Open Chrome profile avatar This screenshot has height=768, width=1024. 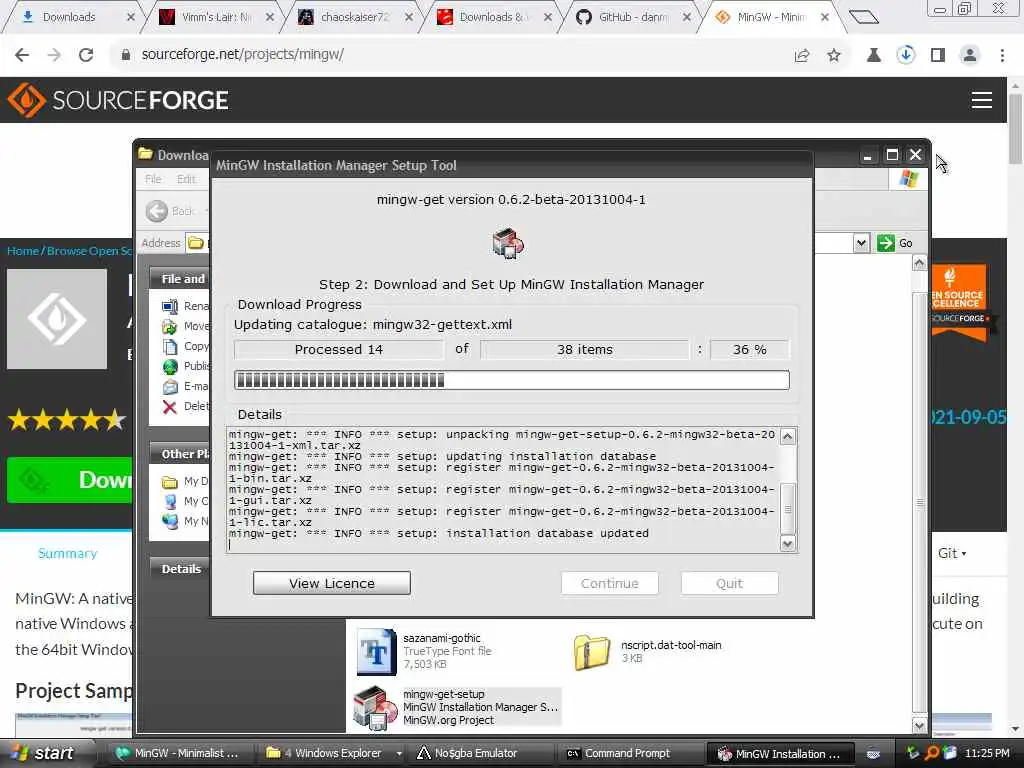pos(970,56)
